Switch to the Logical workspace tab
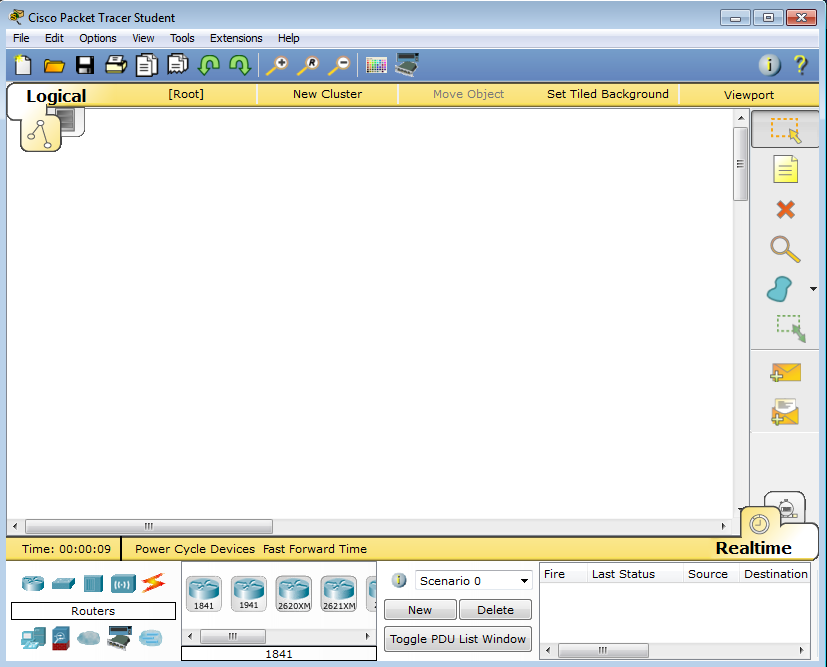This screenshot has height=667, width=827. pyautogui.click(x=56, y=96)
